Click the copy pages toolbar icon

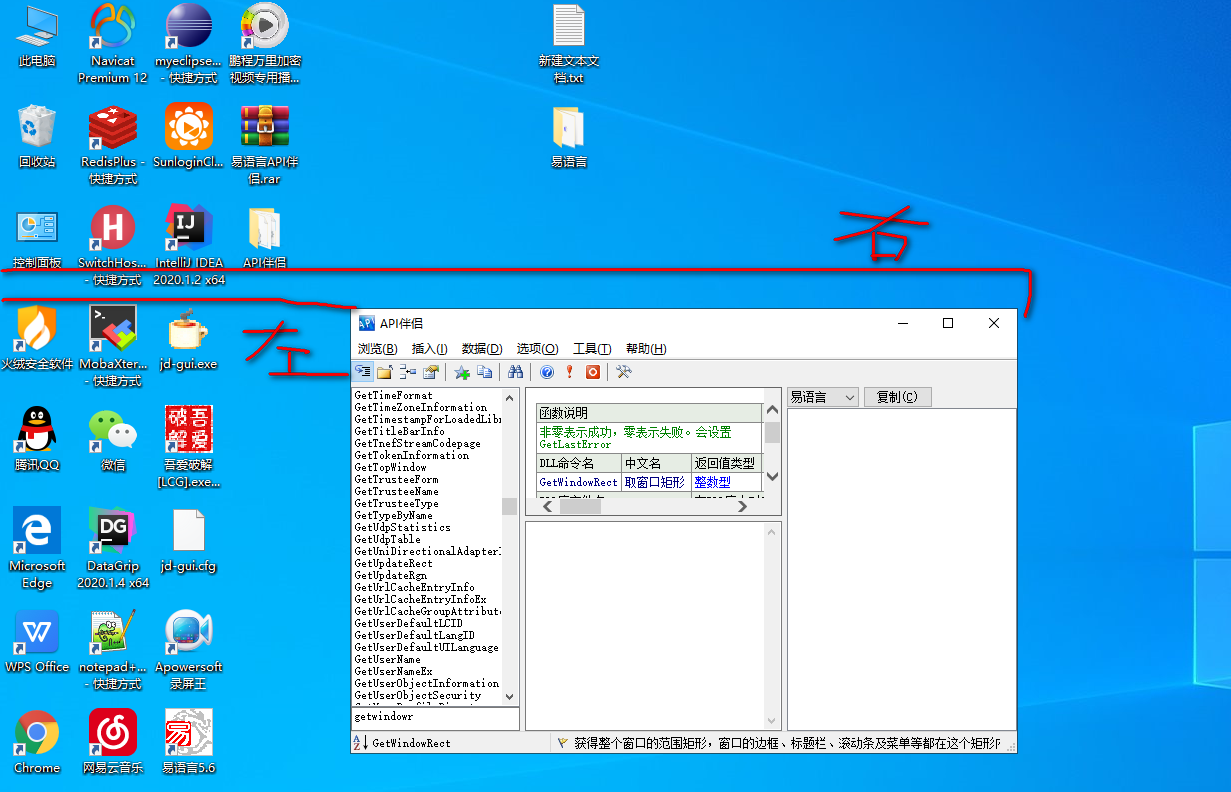pyautogui.click(x=485, y=372)
